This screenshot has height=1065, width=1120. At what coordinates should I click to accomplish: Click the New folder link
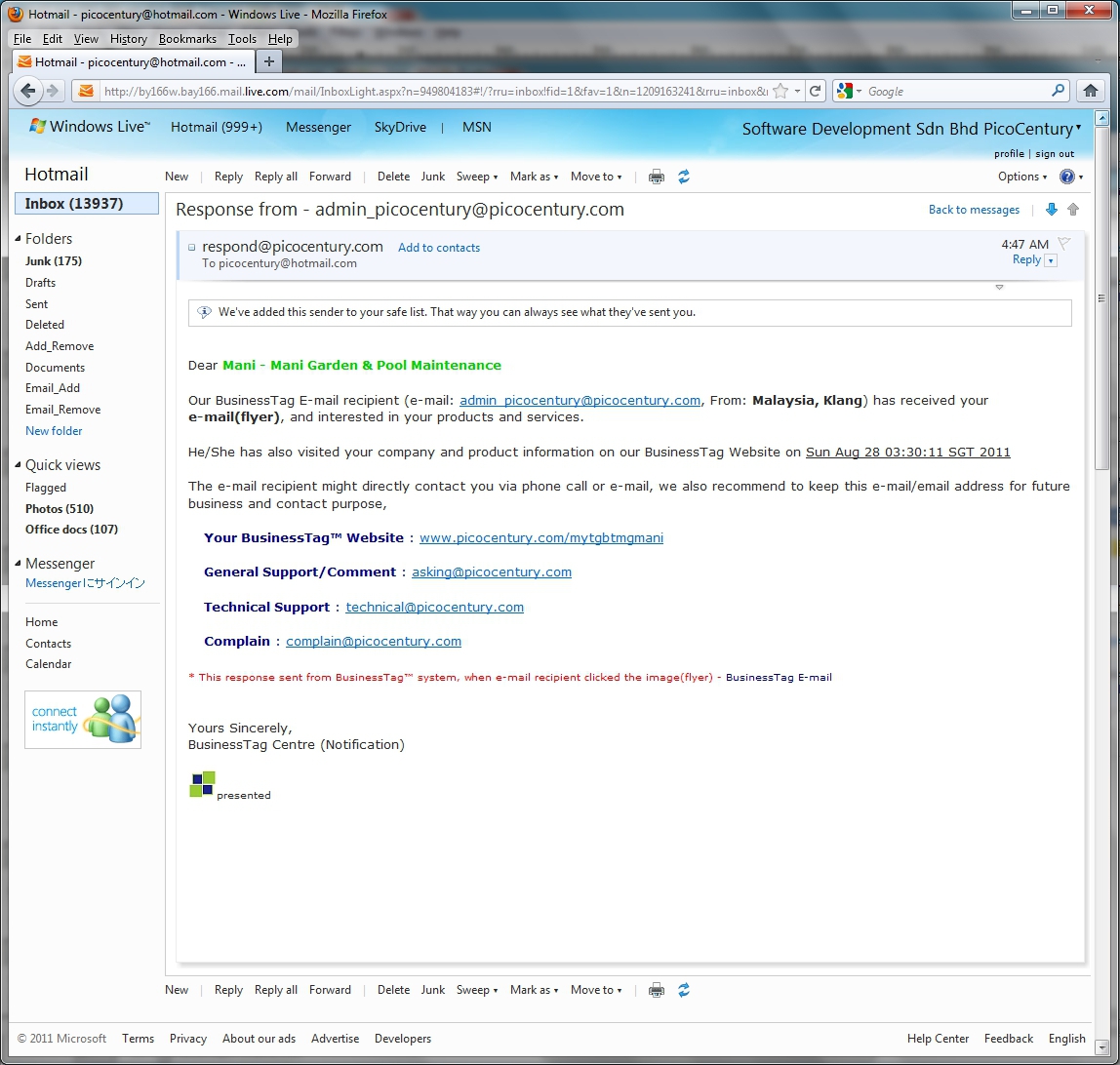click(x=54, y=431)
